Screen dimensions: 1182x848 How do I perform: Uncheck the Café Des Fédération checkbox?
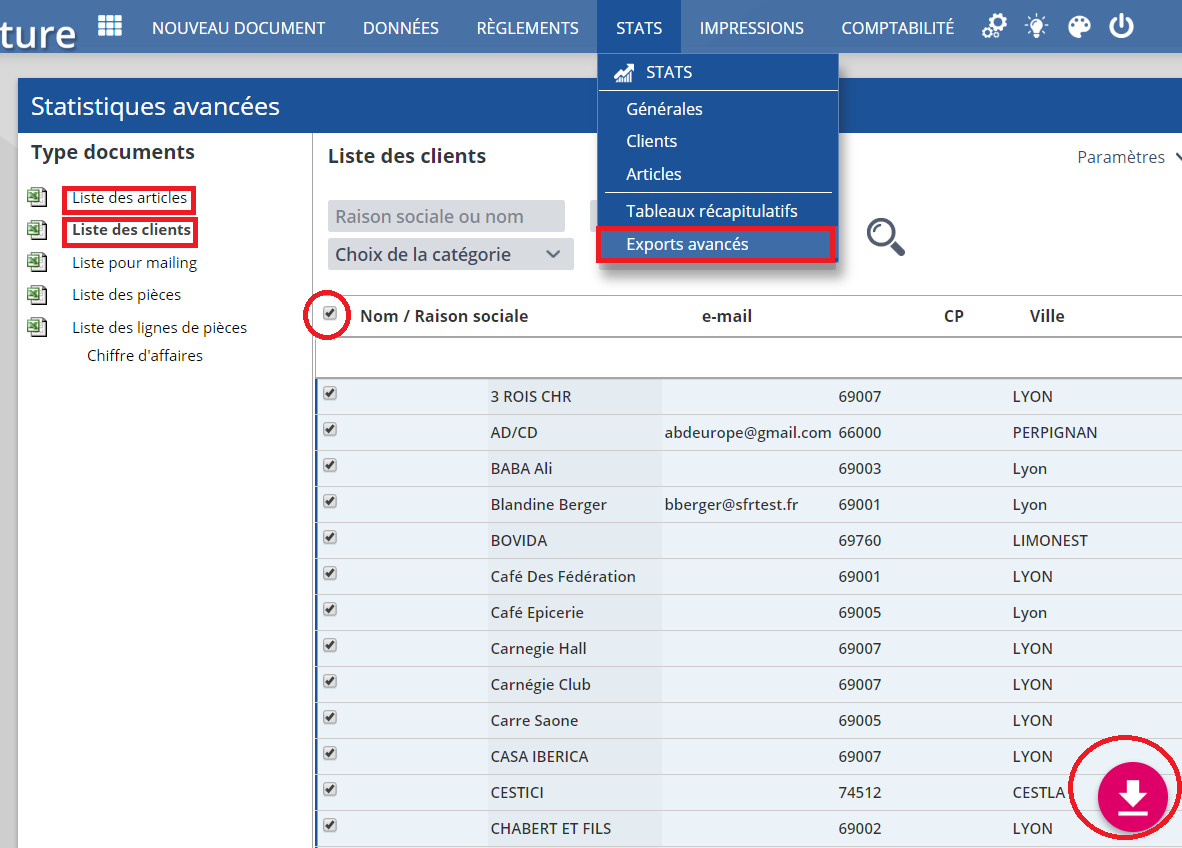(x=330, y=573)
